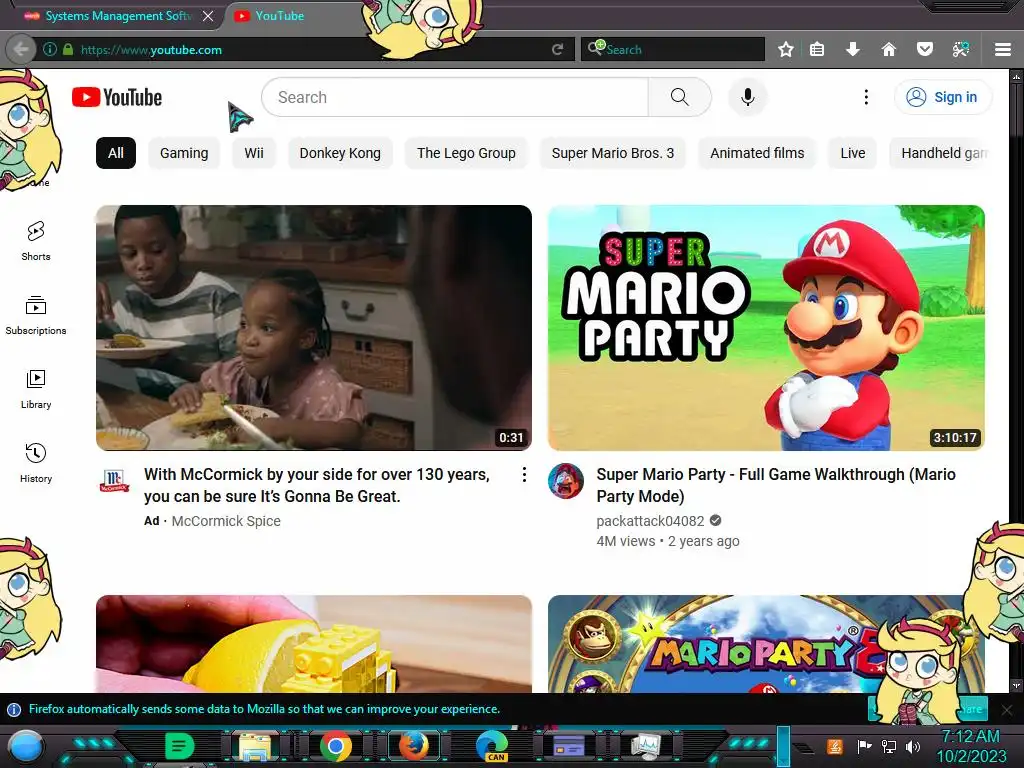Open Library in the sidebar

36,389
